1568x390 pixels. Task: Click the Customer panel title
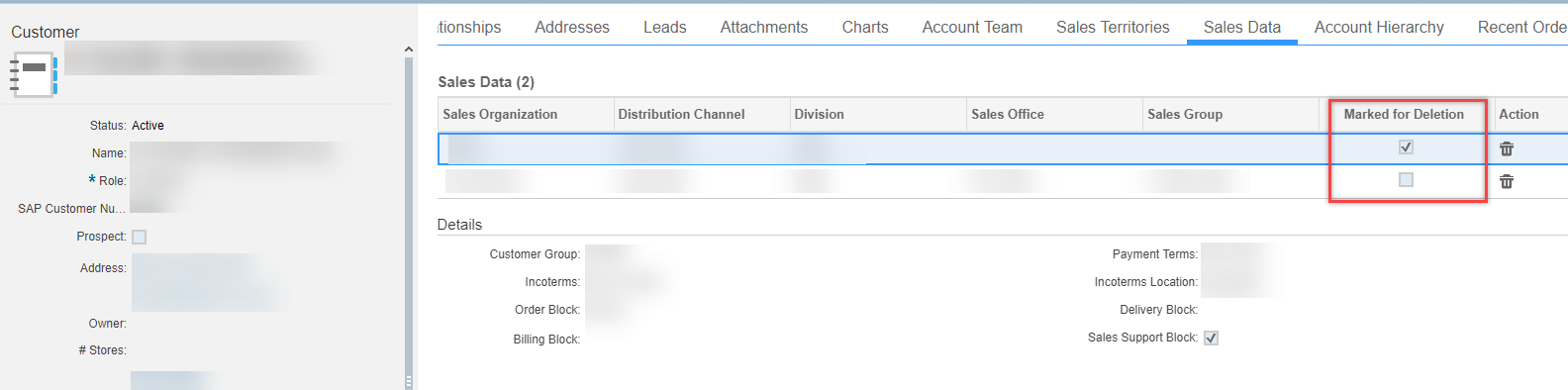(x=45, y=32)
